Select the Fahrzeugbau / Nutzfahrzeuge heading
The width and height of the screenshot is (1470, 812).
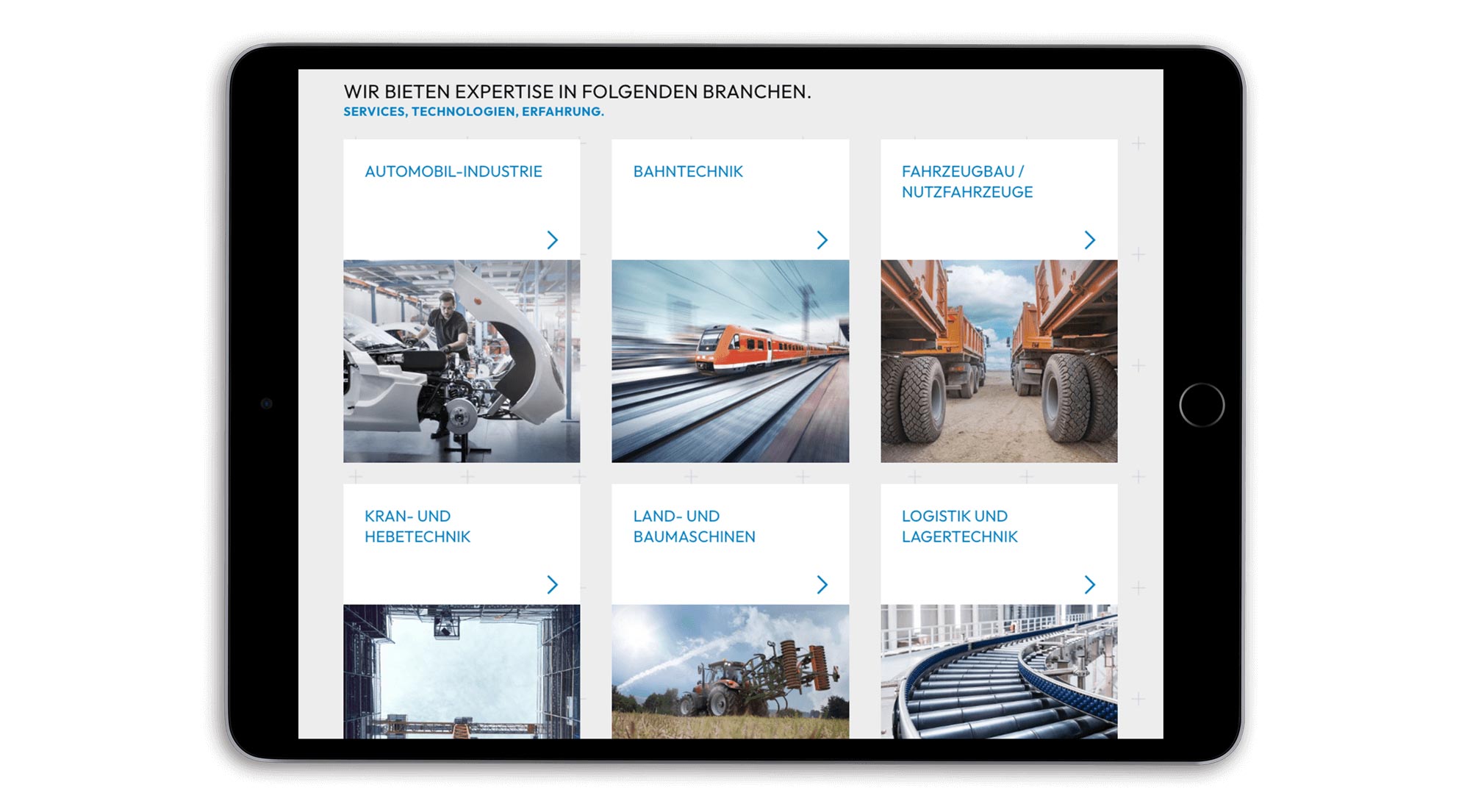[x=967, y=182]
